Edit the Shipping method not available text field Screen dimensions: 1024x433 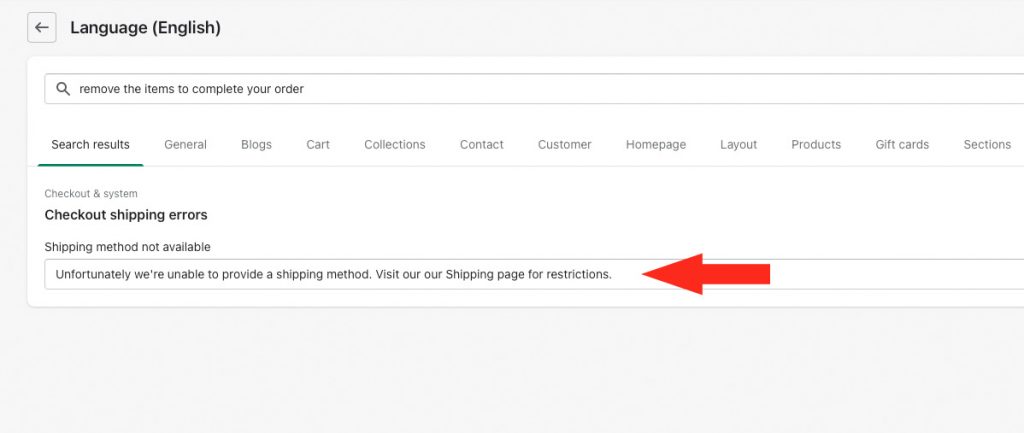click(x=534, y=274)
